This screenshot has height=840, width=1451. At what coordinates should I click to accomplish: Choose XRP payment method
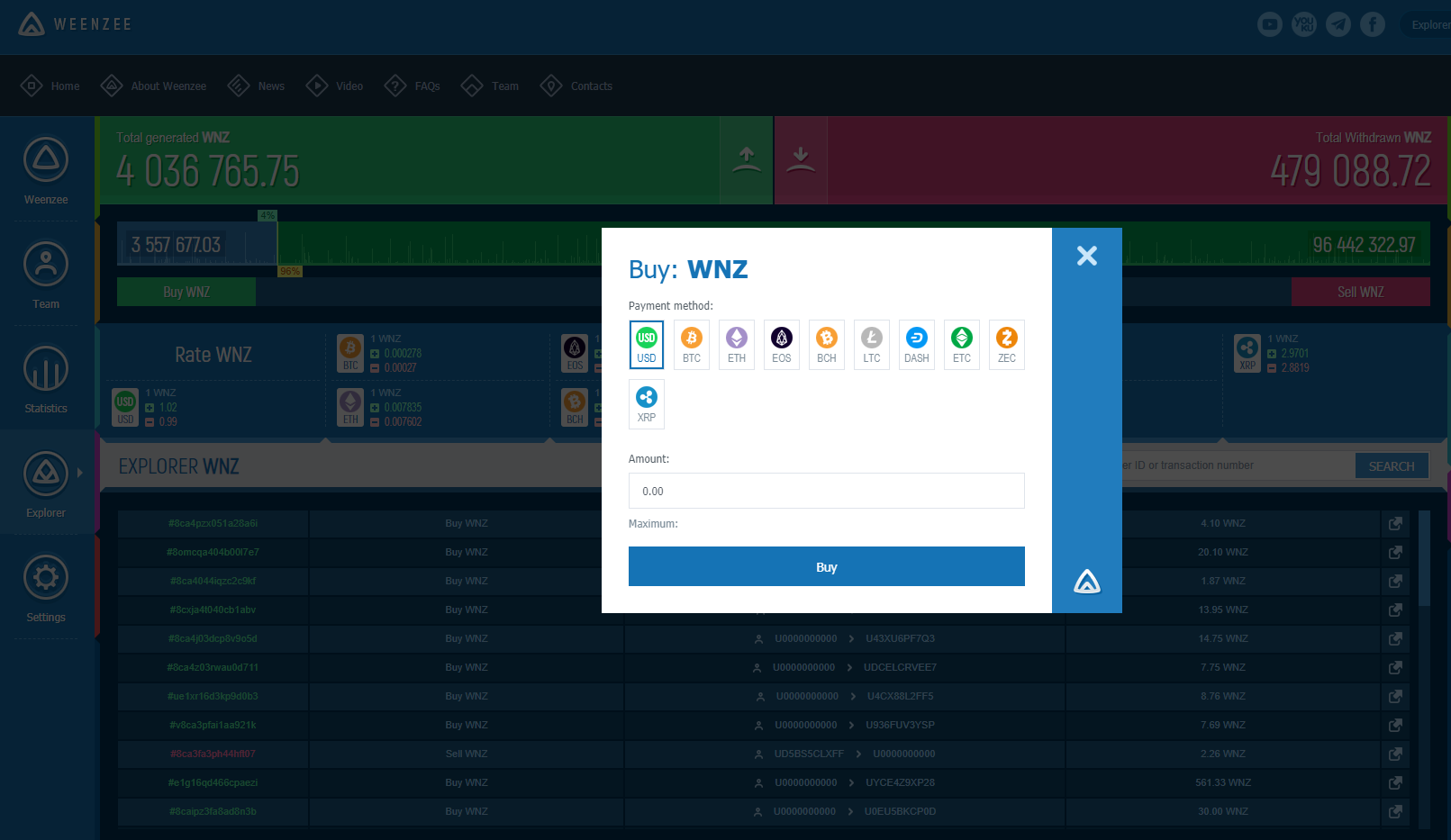click(x=647, y=404)
